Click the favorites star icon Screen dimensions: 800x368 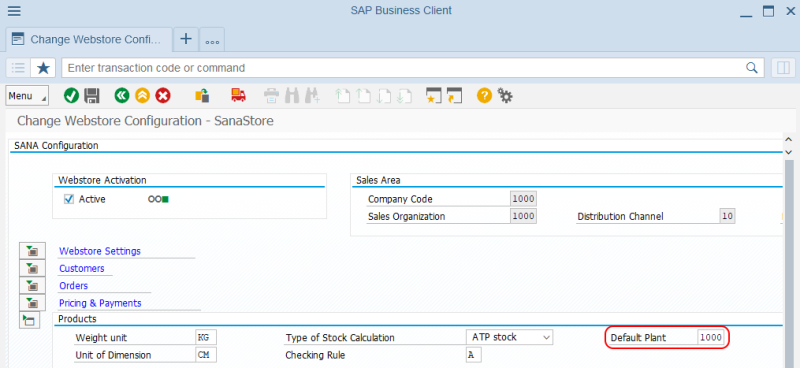click(x=44, y=67)
